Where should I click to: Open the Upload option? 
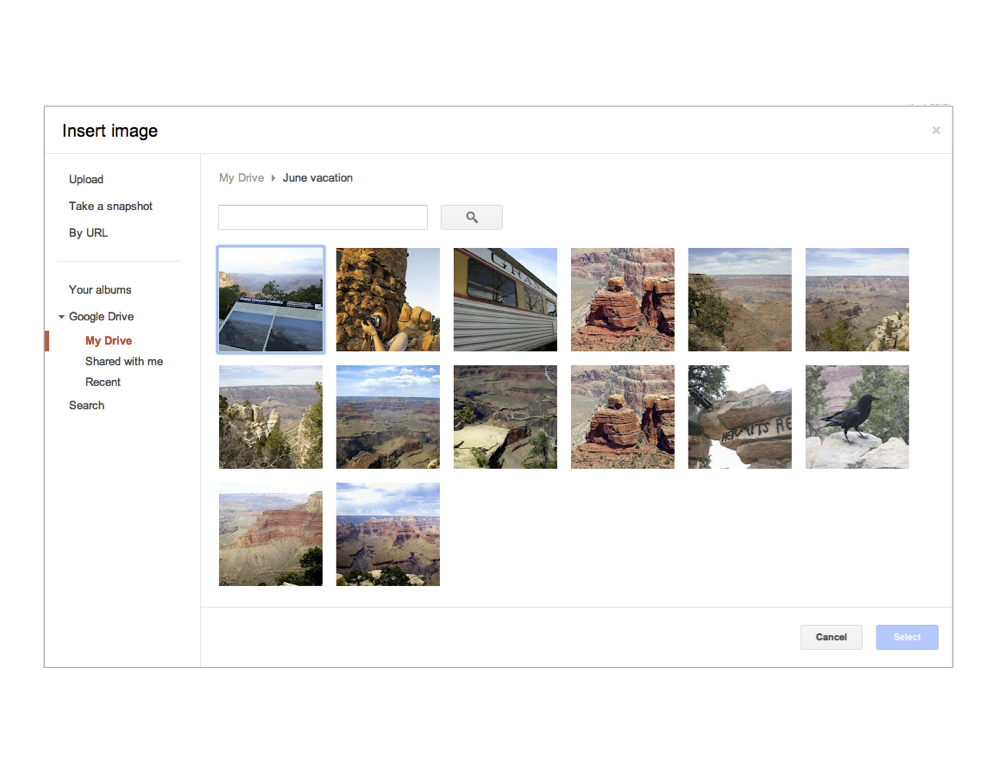[86, 180]
